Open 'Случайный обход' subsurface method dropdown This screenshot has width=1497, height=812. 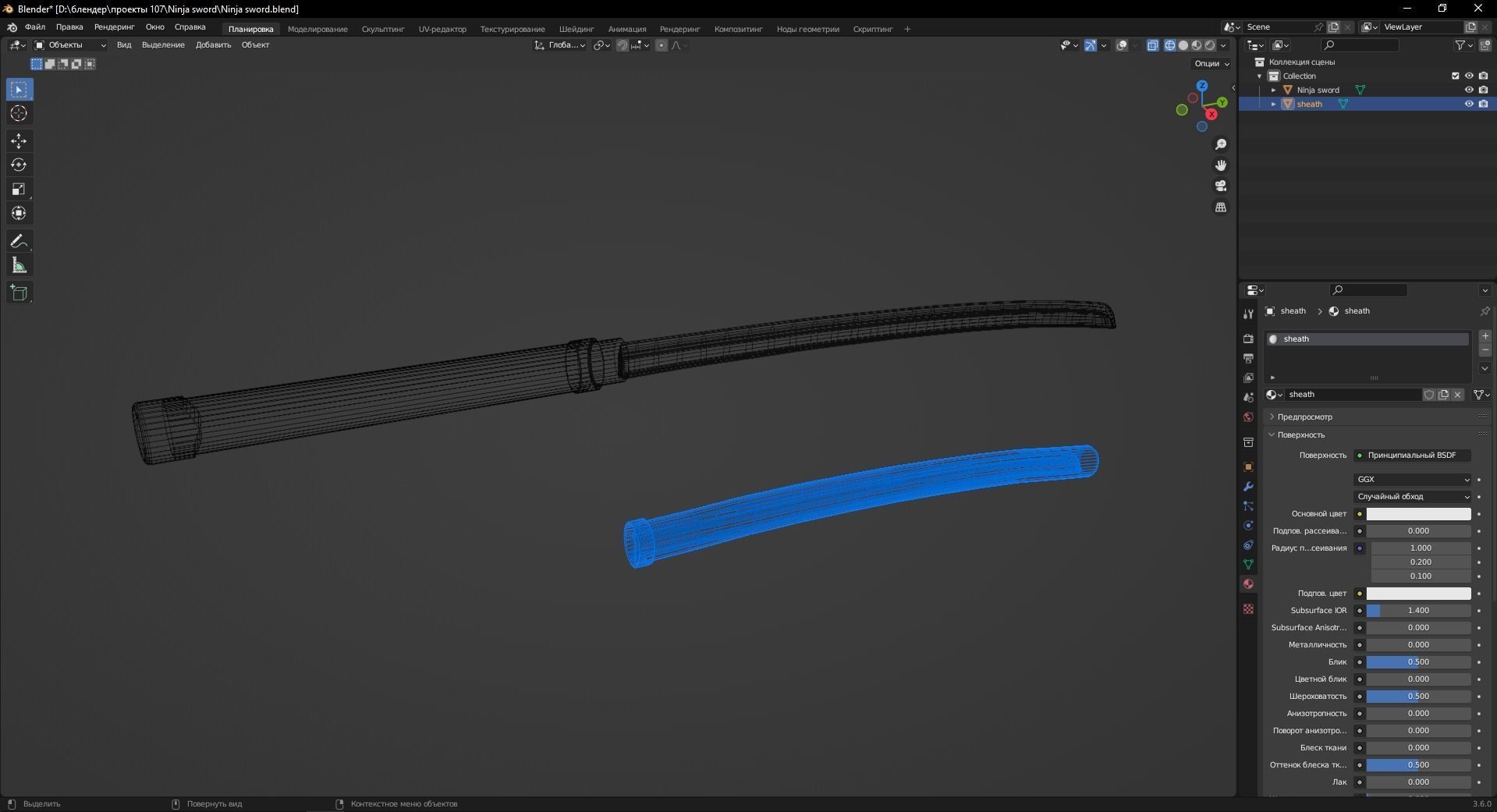(1412, 496)
